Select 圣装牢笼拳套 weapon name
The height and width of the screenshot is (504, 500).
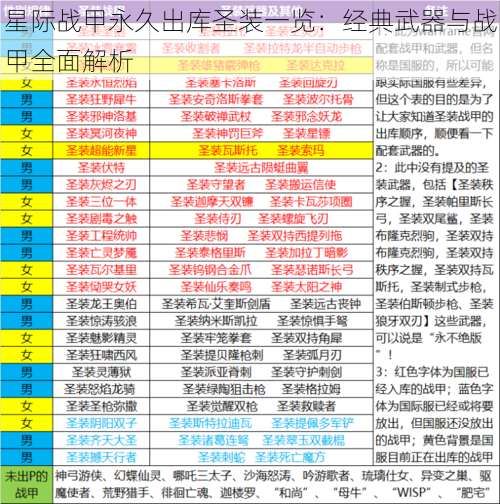pyautogui.click(x=216, y=338)
